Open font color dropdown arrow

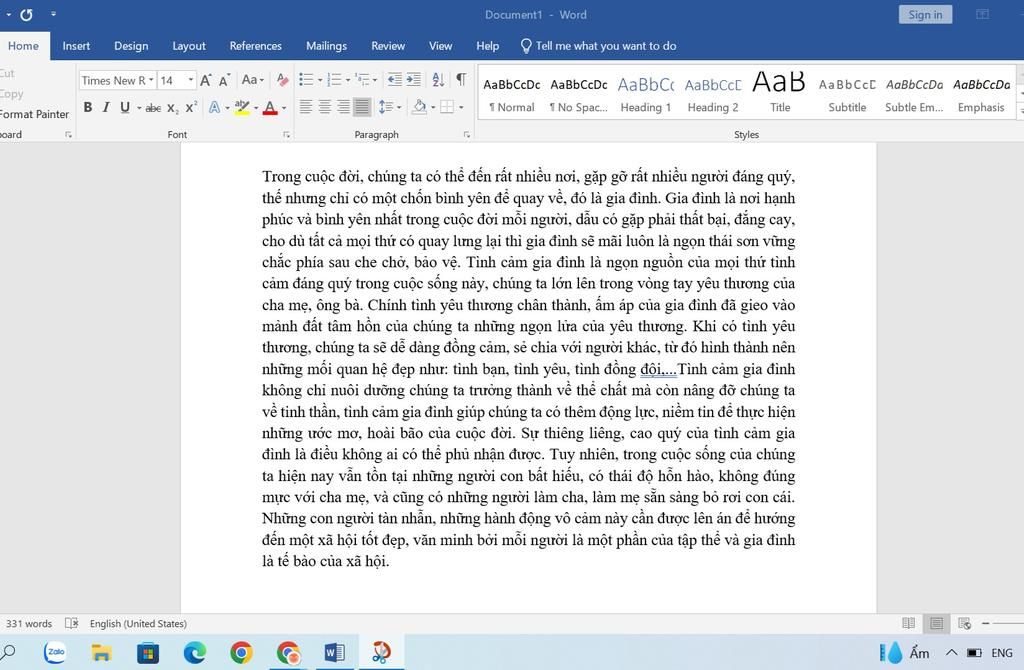pos(284,108)
